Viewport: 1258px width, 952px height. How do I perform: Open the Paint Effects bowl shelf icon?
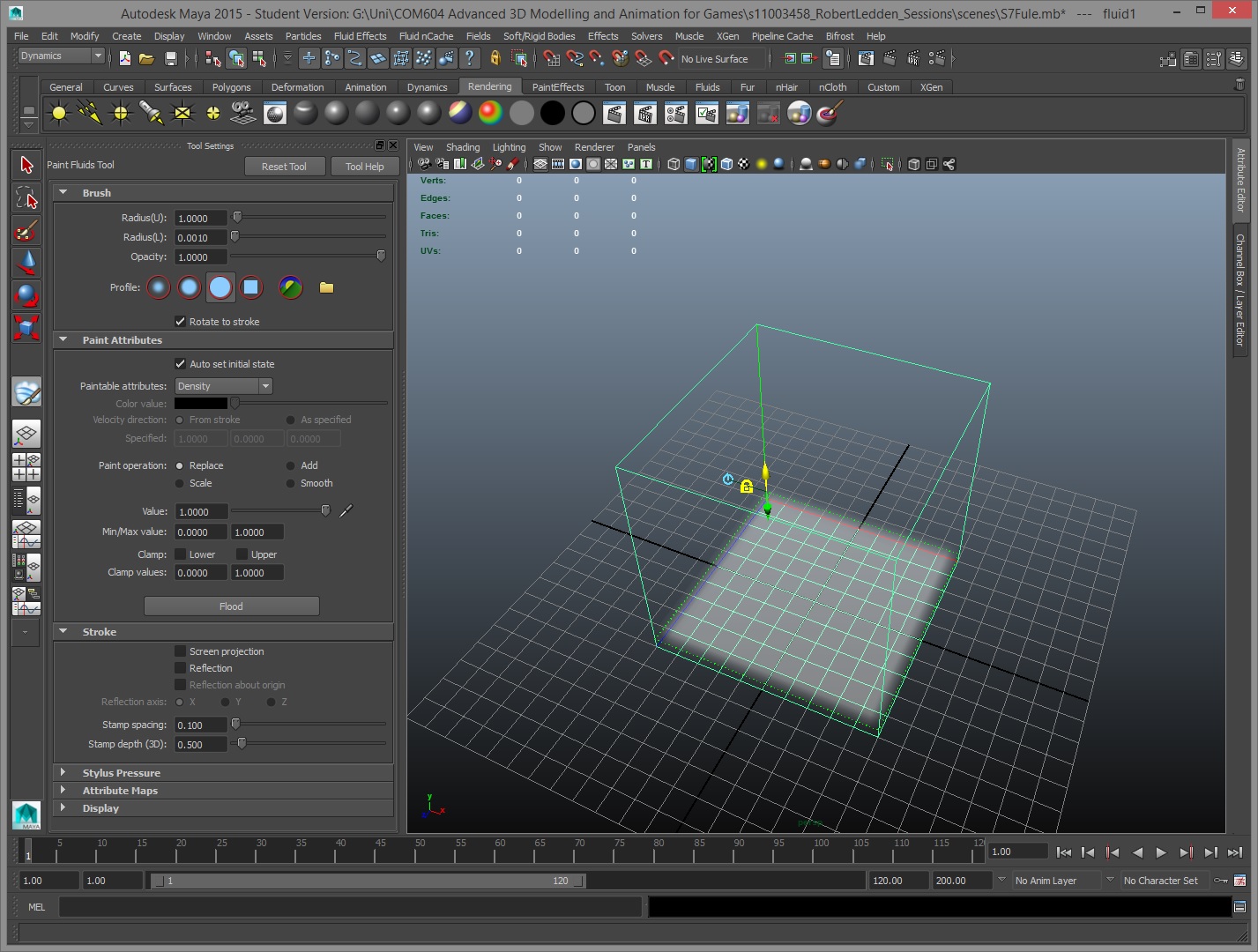(830, 113)
